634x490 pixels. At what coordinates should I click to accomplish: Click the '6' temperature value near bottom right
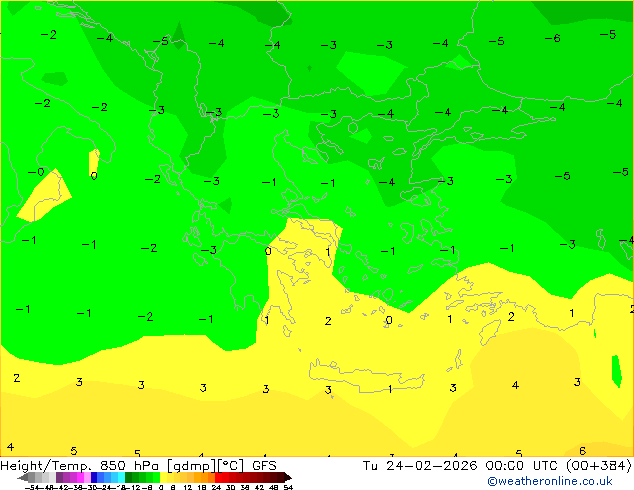582,451
